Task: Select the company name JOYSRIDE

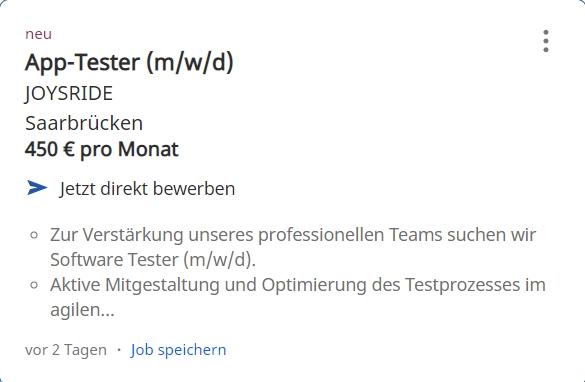Action: tap(69, 93)
